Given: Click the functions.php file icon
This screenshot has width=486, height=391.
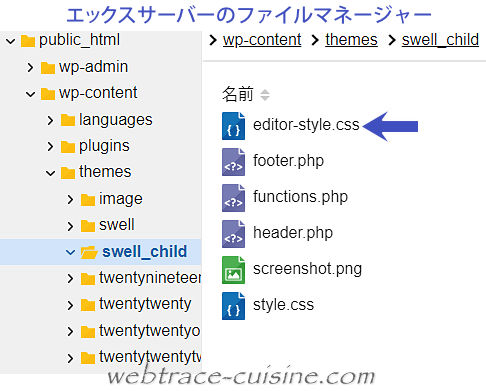Looking at the screenshot, I should click(233, 198).
